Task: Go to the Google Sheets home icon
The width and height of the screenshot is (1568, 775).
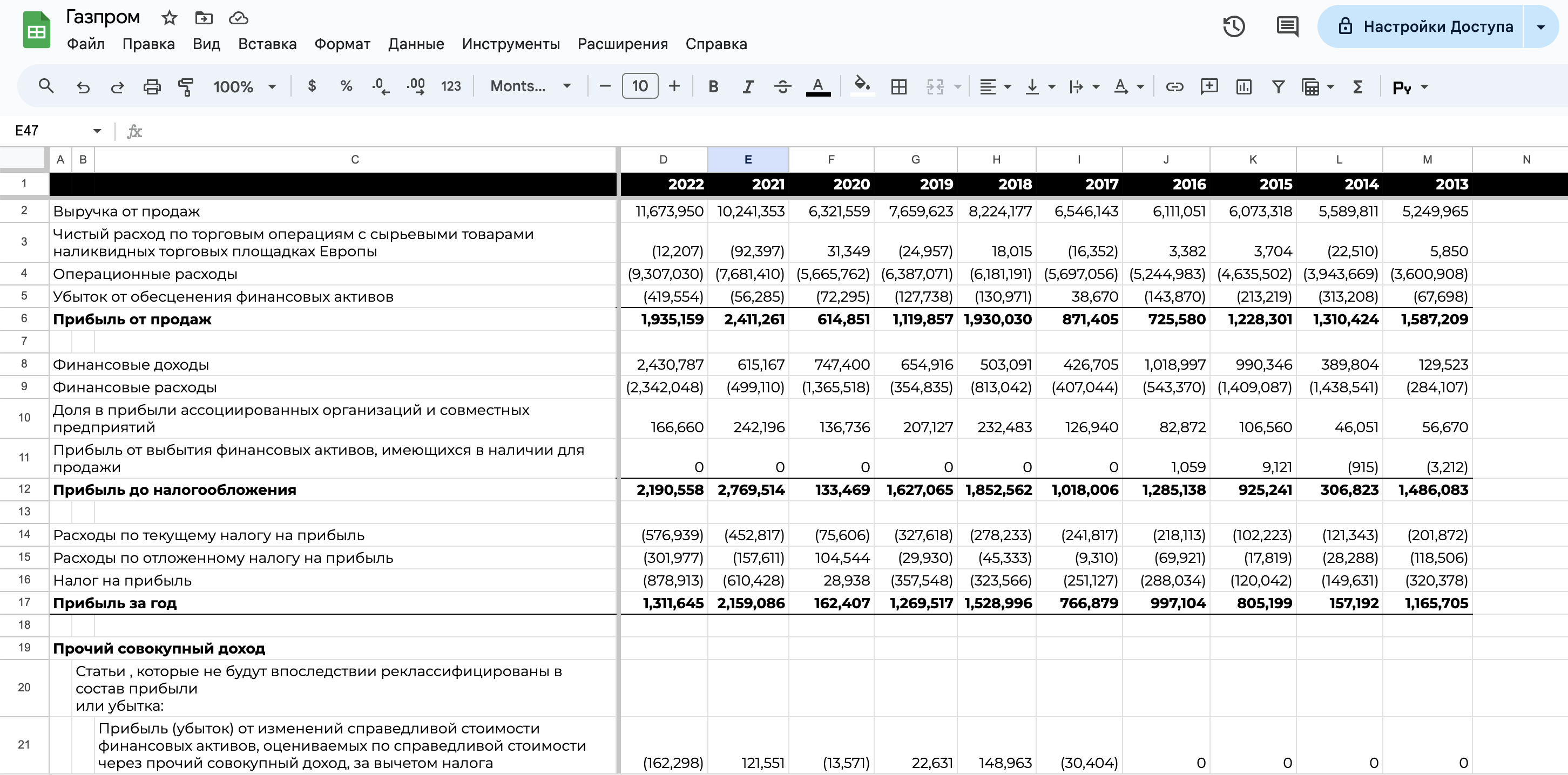Action: (37, 29)
